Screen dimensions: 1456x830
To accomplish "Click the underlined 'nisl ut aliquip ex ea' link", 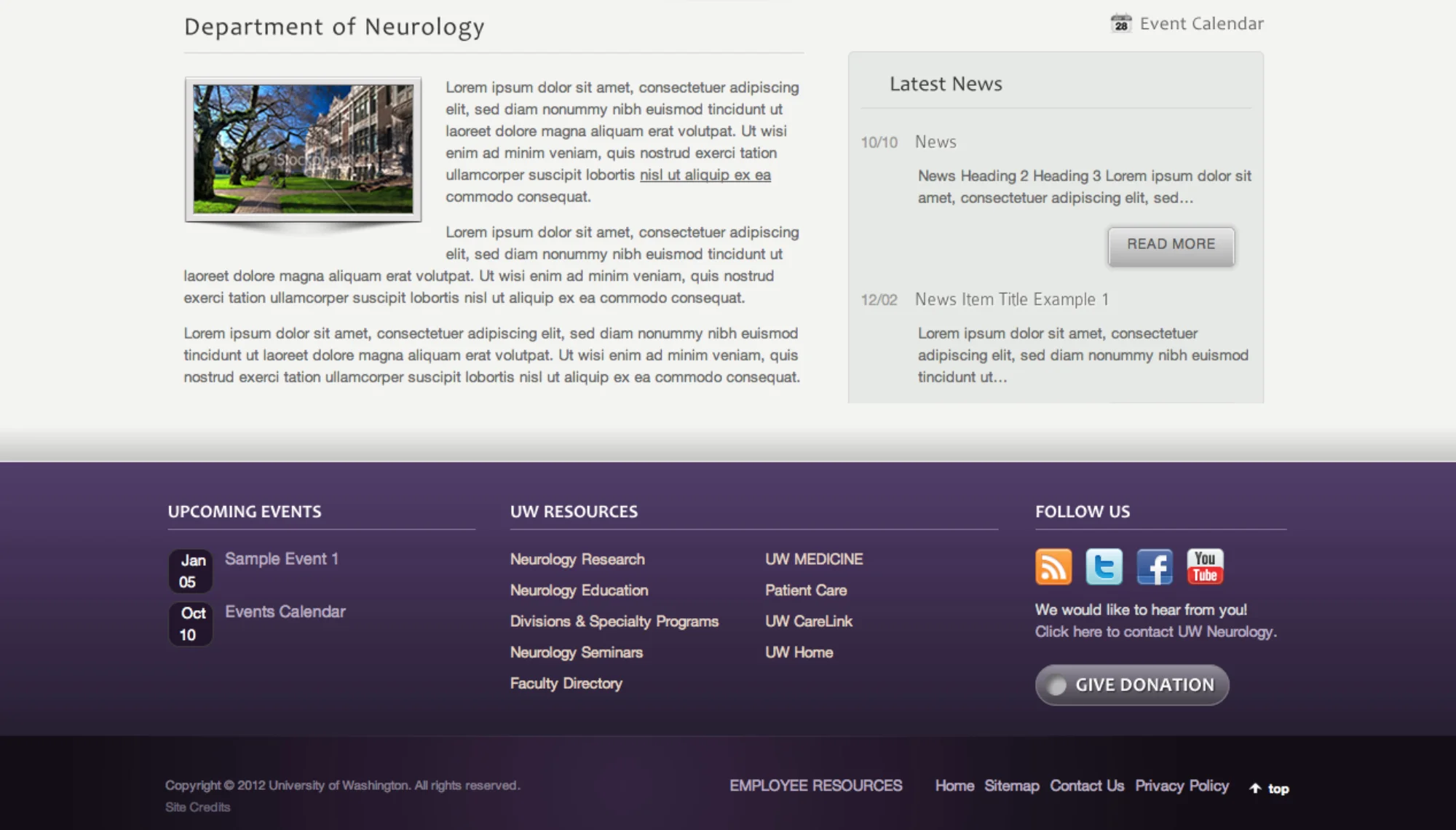I will tap(705, 175).
